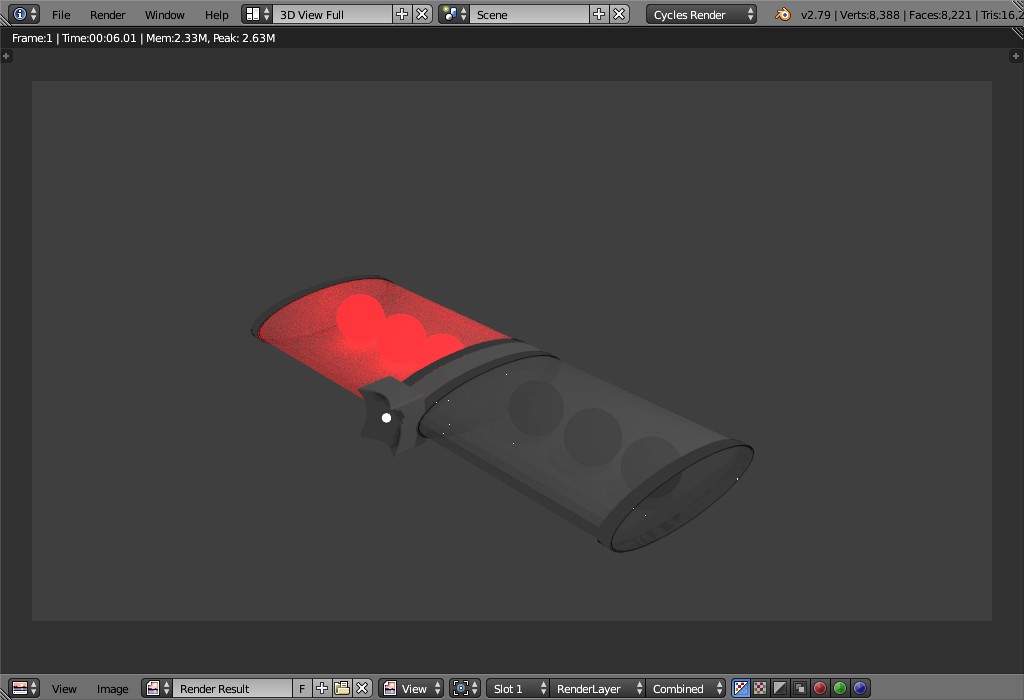Open the Cycles Render engine dropdown
This screenshot has width=1024, height=700.
pyautogui.click(x=701, y=14)
